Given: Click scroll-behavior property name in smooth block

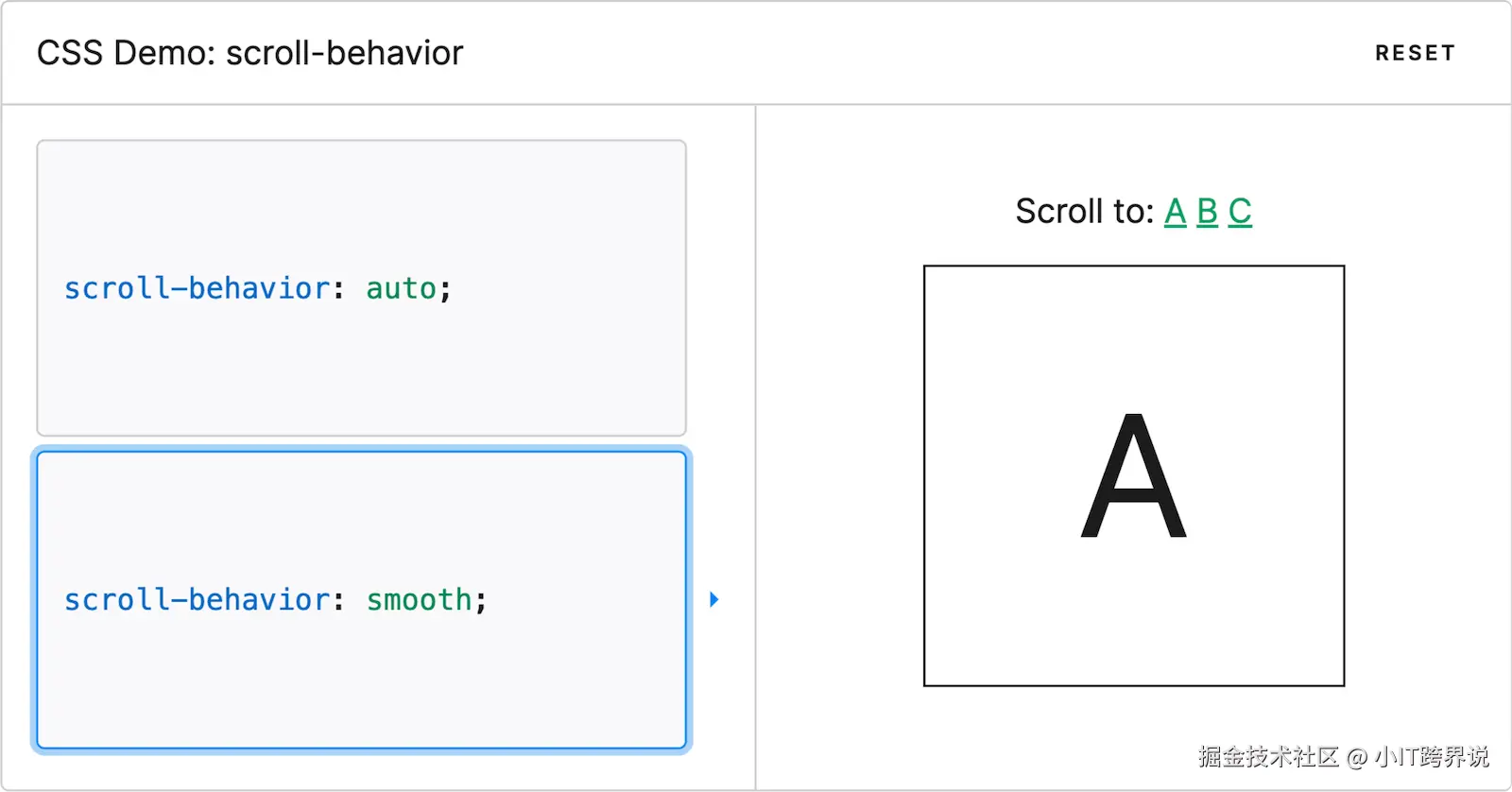Looking at the screenshot, I should (x=197, y=600).
